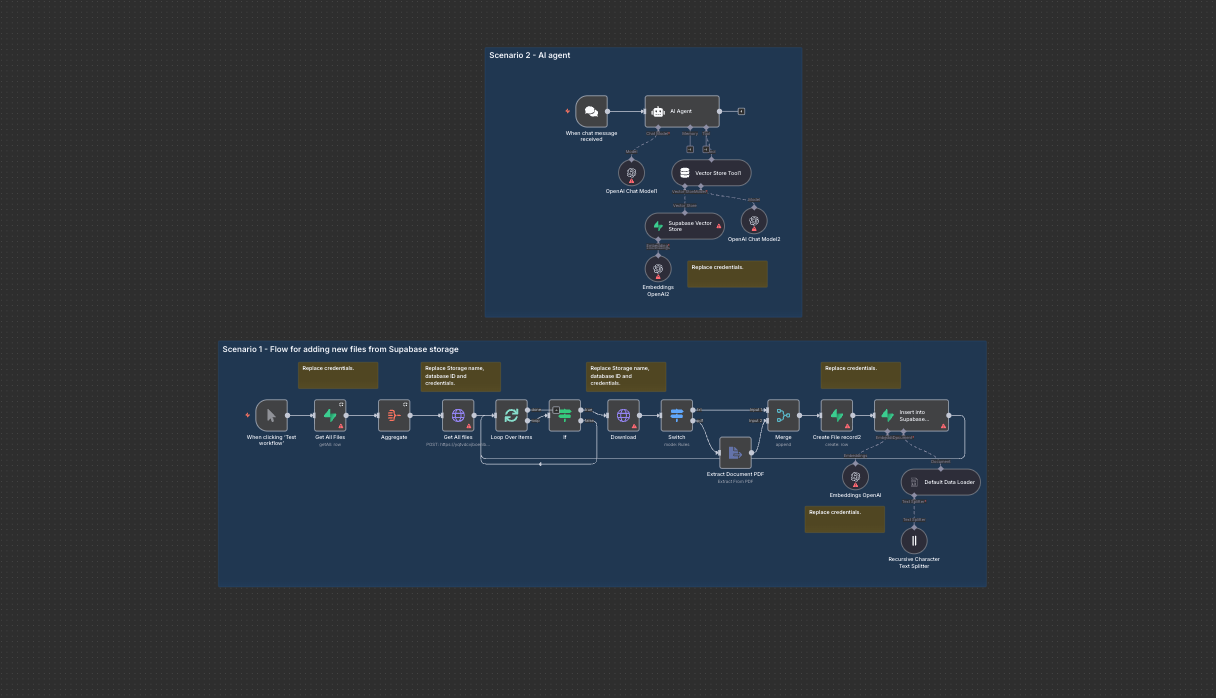Select the sticky note inside Scenario 2
The image size is (1216, 698).
pos(727,275)
